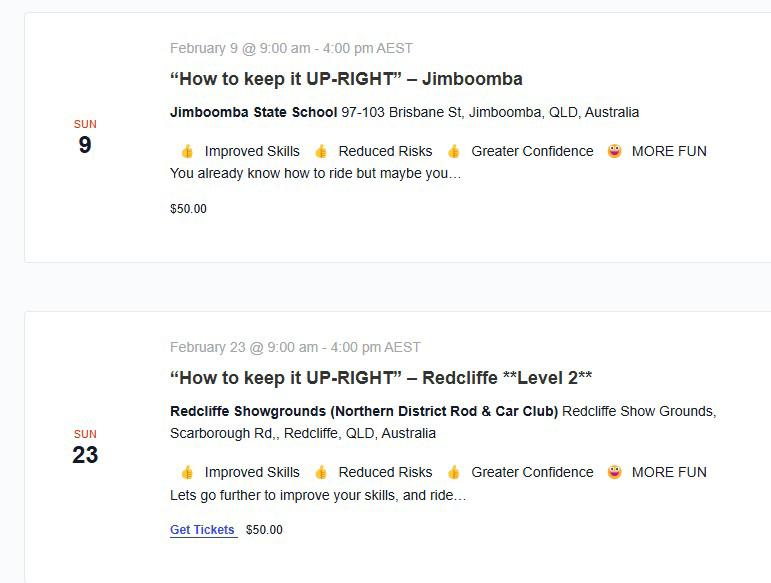
Task: Click thumbs-up icon beside Reduced Risks, Redcliffe
Action: (x=321, y=473)
